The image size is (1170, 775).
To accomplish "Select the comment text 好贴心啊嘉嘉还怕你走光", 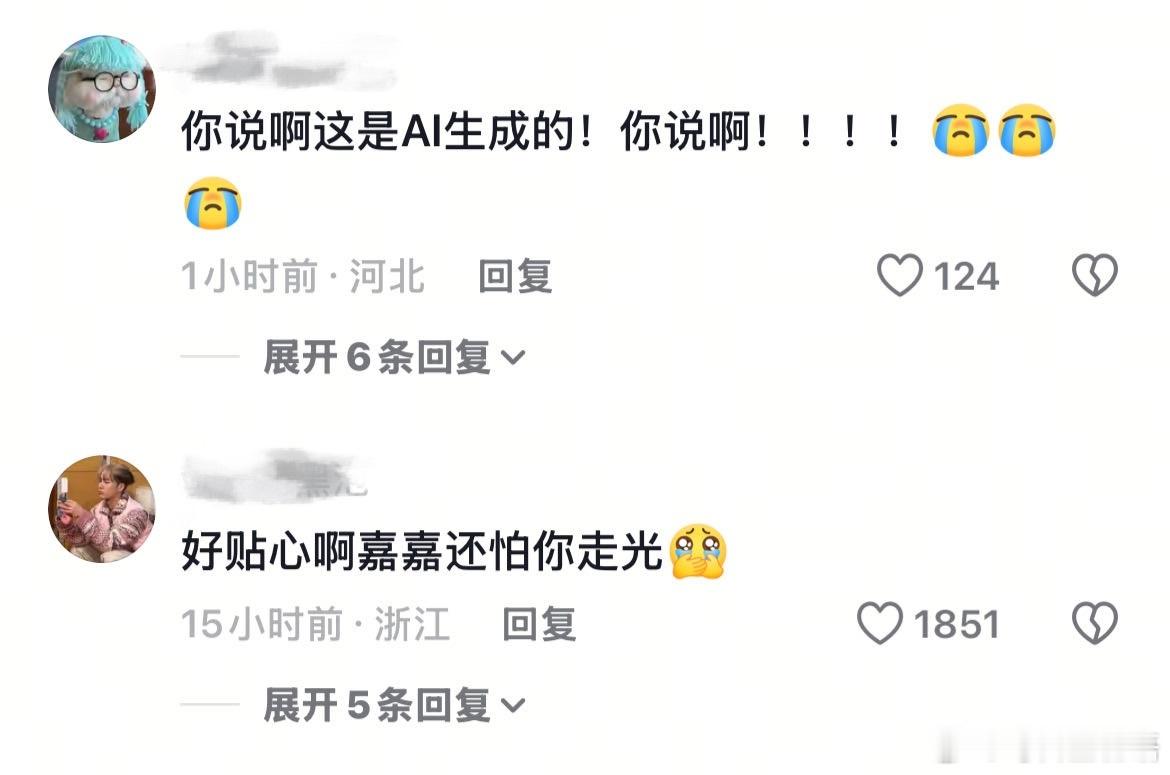I will [422, 552].
